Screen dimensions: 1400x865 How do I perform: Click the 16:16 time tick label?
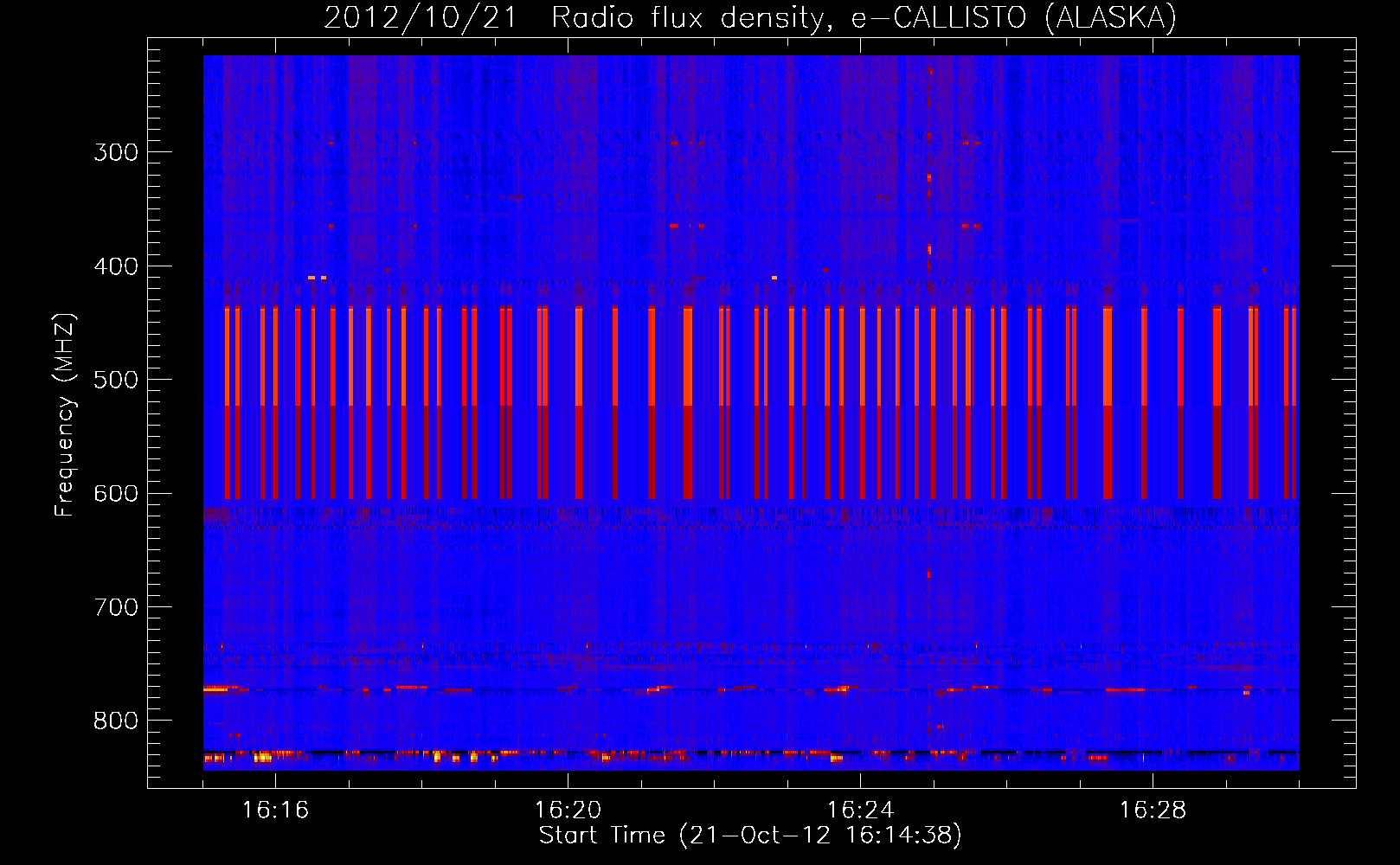(x=275, y=811)
